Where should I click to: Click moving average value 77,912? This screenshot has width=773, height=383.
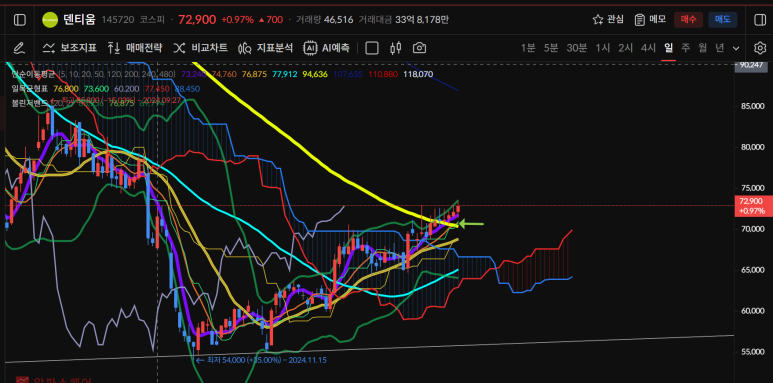click(x=285, y=74)
